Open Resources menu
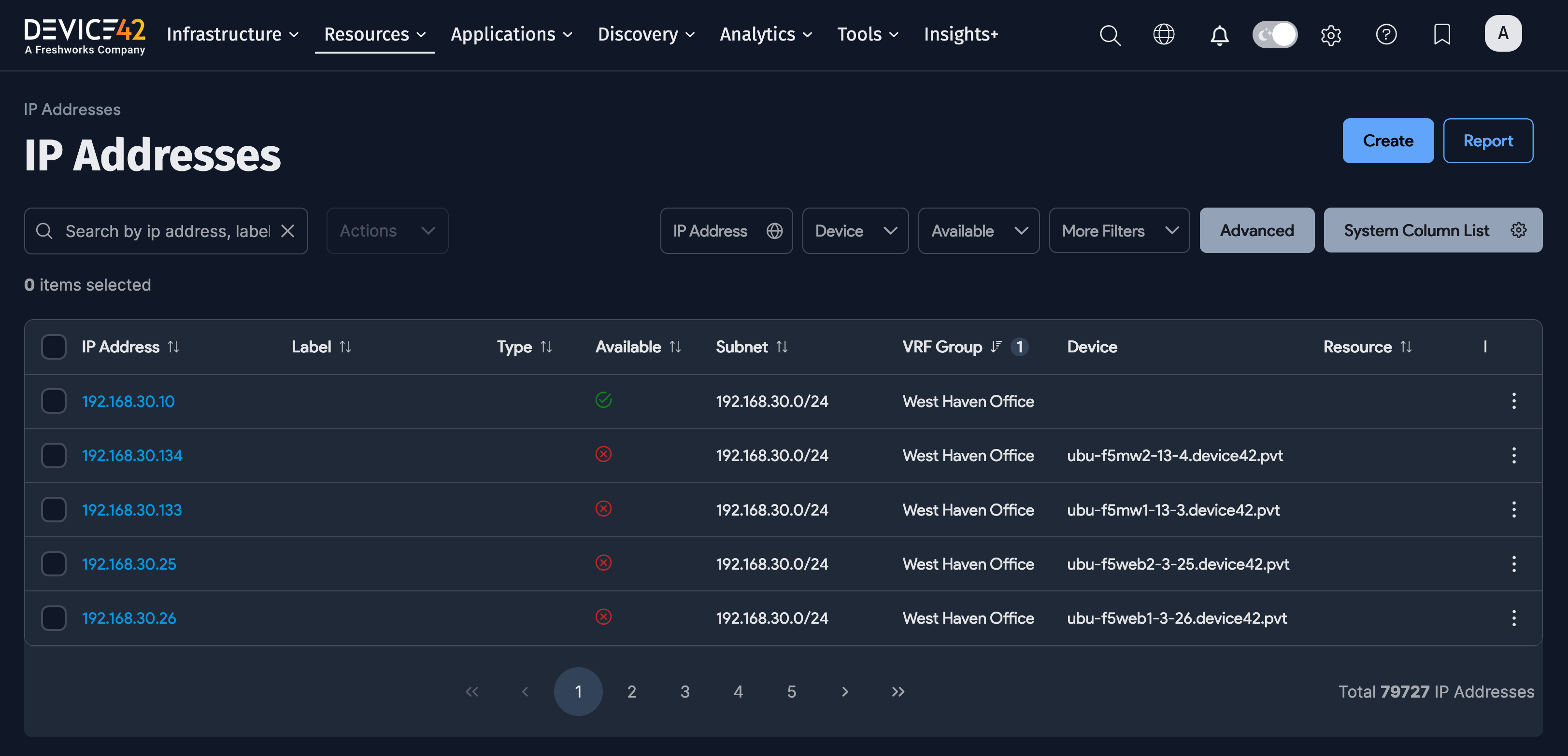The image size is (1568, 756). click(375, 34)
